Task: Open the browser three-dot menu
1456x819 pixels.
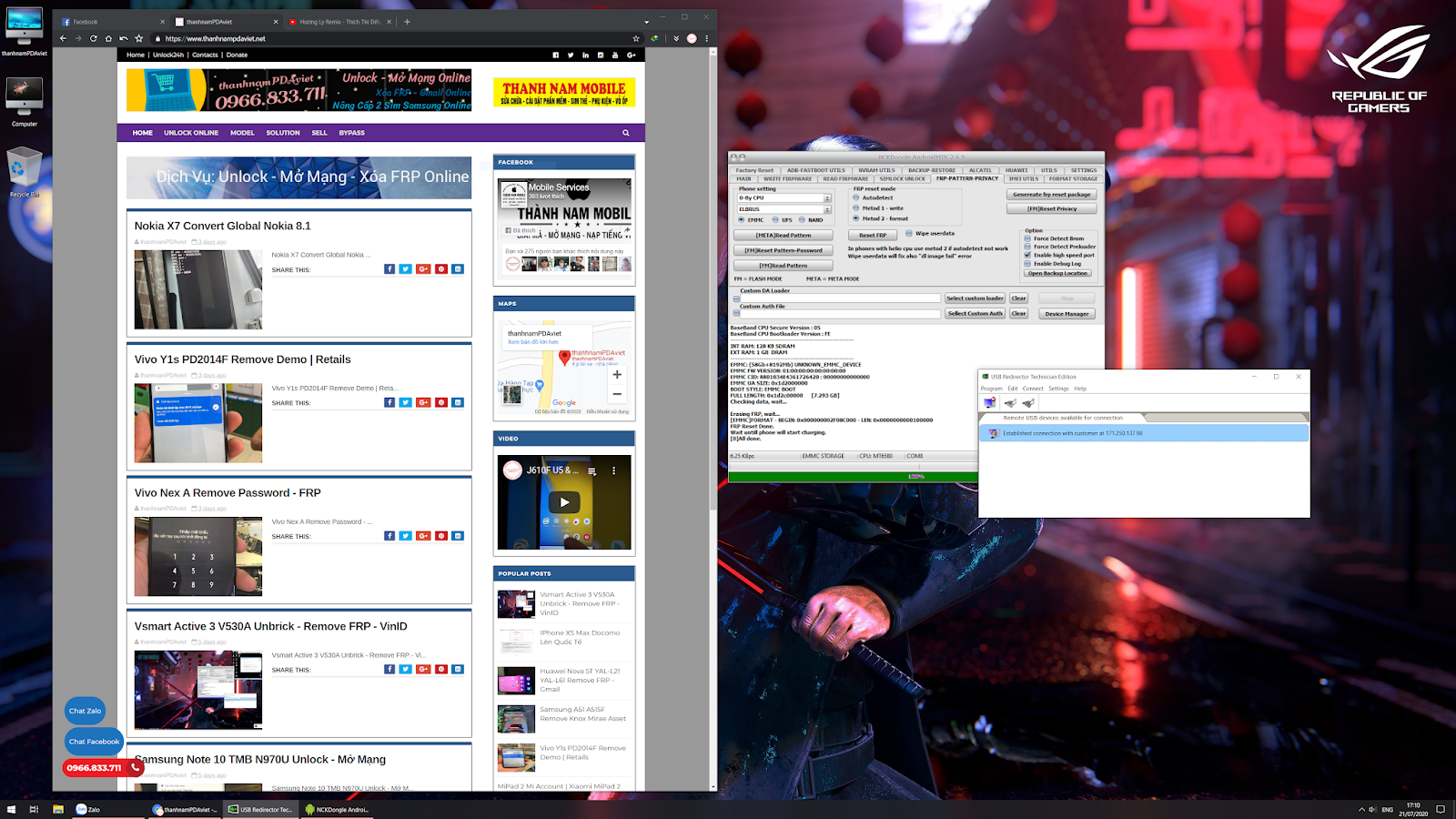Action: (706, 38)
